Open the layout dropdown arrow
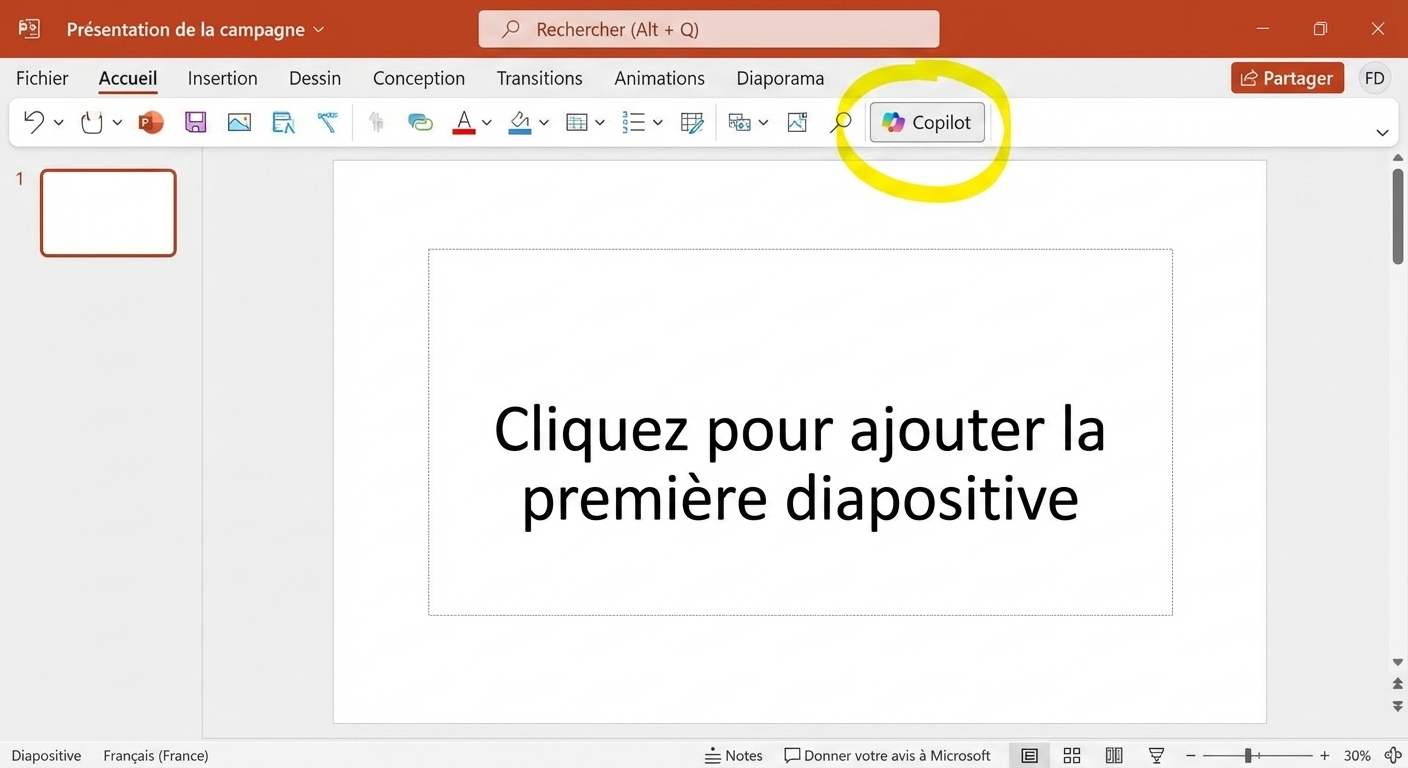This screenshot has width=1408, height=768. click(600, 123)
